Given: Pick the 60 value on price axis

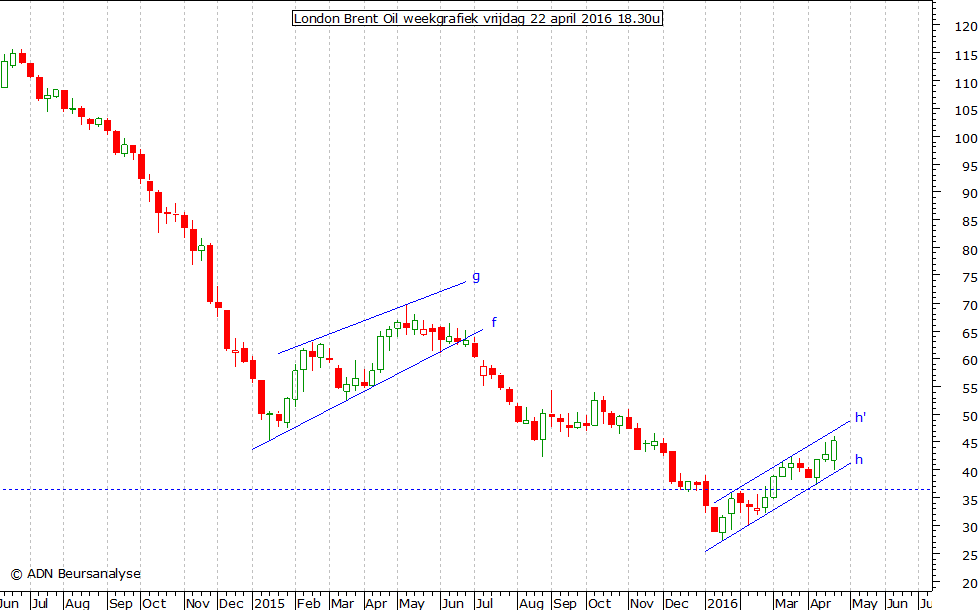Looking at the screenshot, I should click(x=969, y=361).
